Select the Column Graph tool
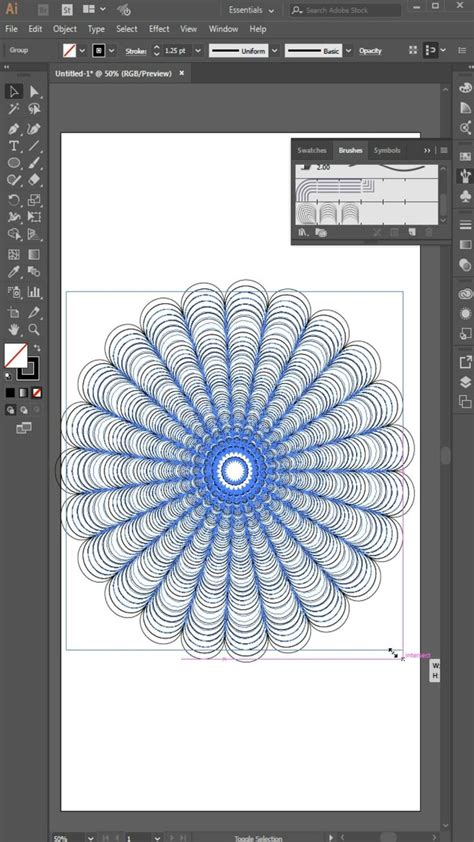The width and height of the screenshot is (474, 842). tap(34, 292)
